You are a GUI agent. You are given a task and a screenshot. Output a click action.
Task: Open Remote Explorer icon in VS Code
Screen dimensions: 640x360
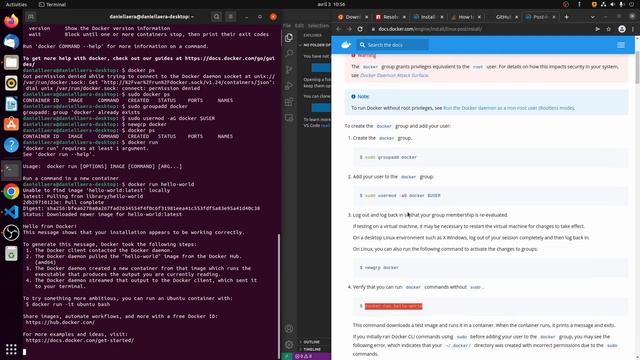pyautogui.click(x=289, y=118)
